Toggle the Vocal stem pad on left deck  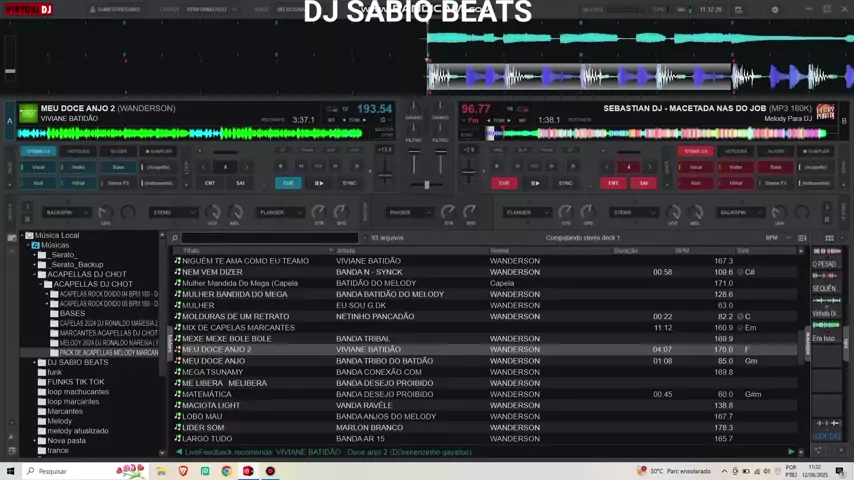pos(38,167)
